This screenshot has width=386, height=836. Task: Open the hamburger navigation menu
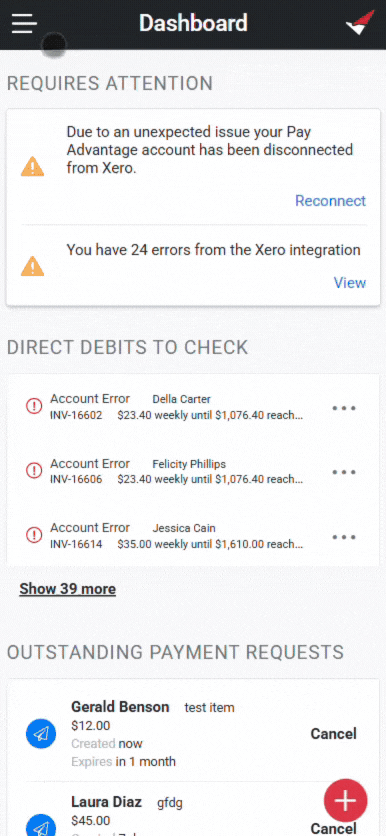pyautogui.click(x=25, y=23)
